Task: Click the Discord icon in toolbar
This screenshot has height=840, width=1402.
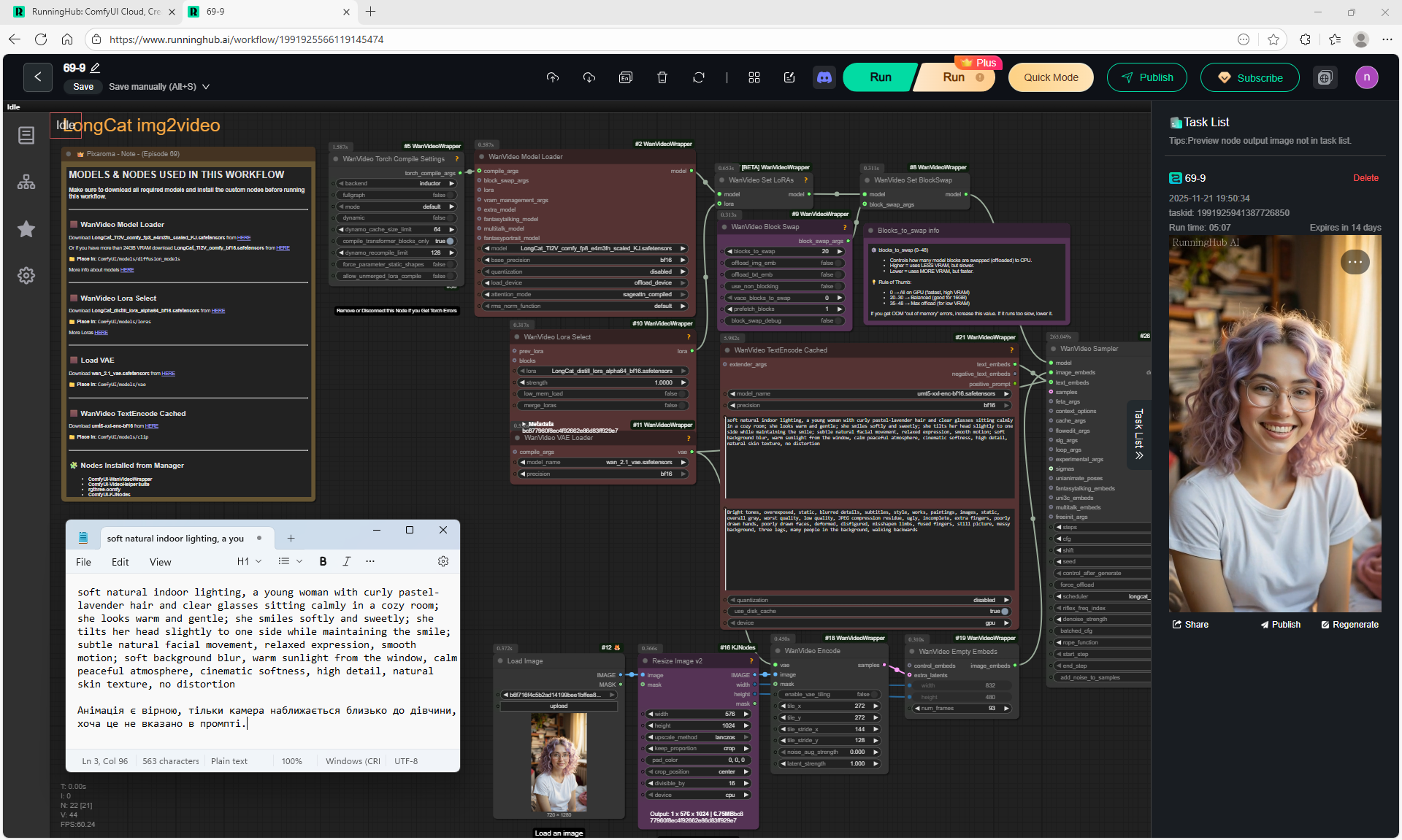Action: click(824, 77)
